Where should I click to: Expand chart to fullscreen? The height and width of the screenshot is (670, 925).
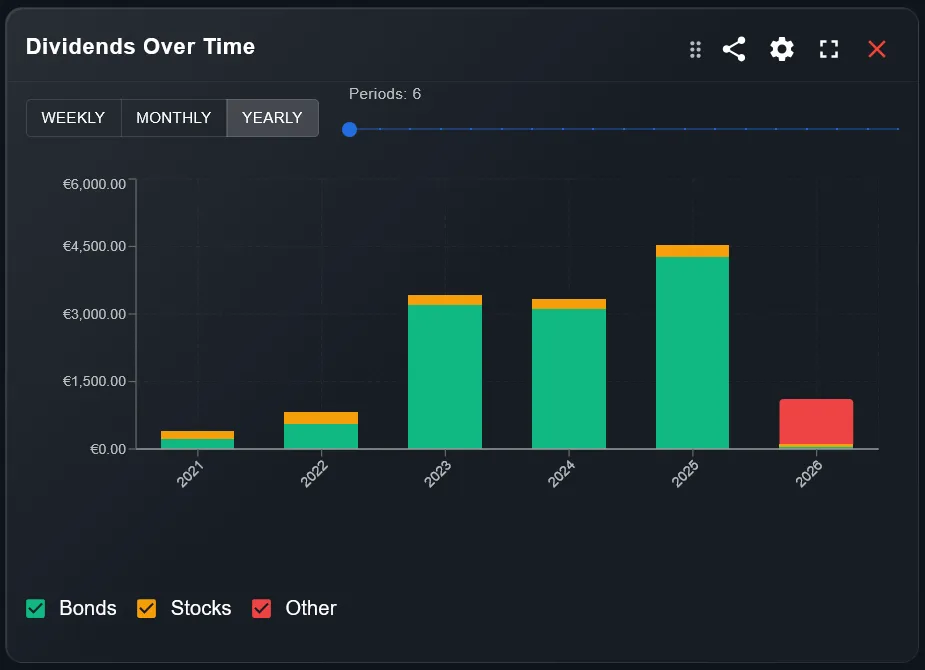pos(829,48)
